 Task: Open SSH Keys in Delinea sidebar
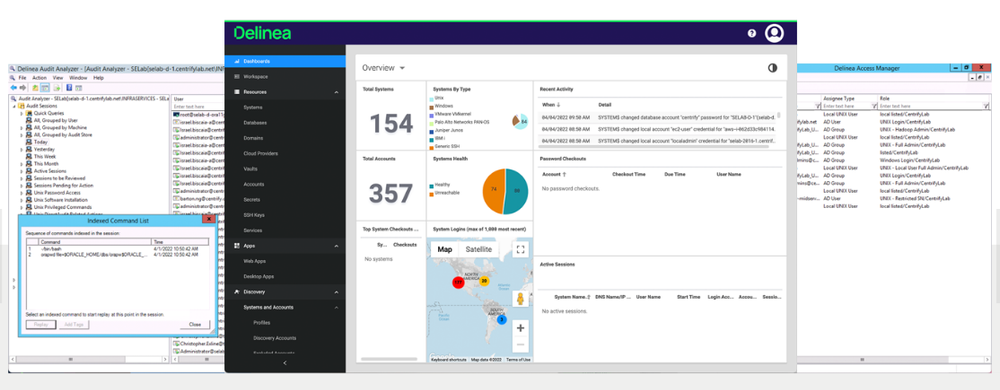[x=254, y=215]
